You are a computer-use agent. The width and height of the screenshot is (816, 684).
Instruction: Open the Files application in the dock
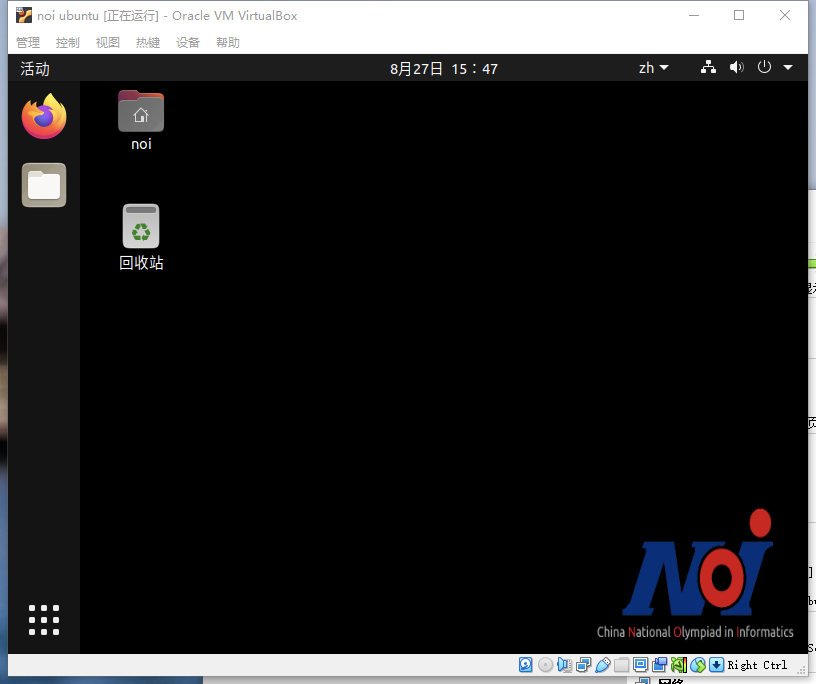tap(43, 185)
